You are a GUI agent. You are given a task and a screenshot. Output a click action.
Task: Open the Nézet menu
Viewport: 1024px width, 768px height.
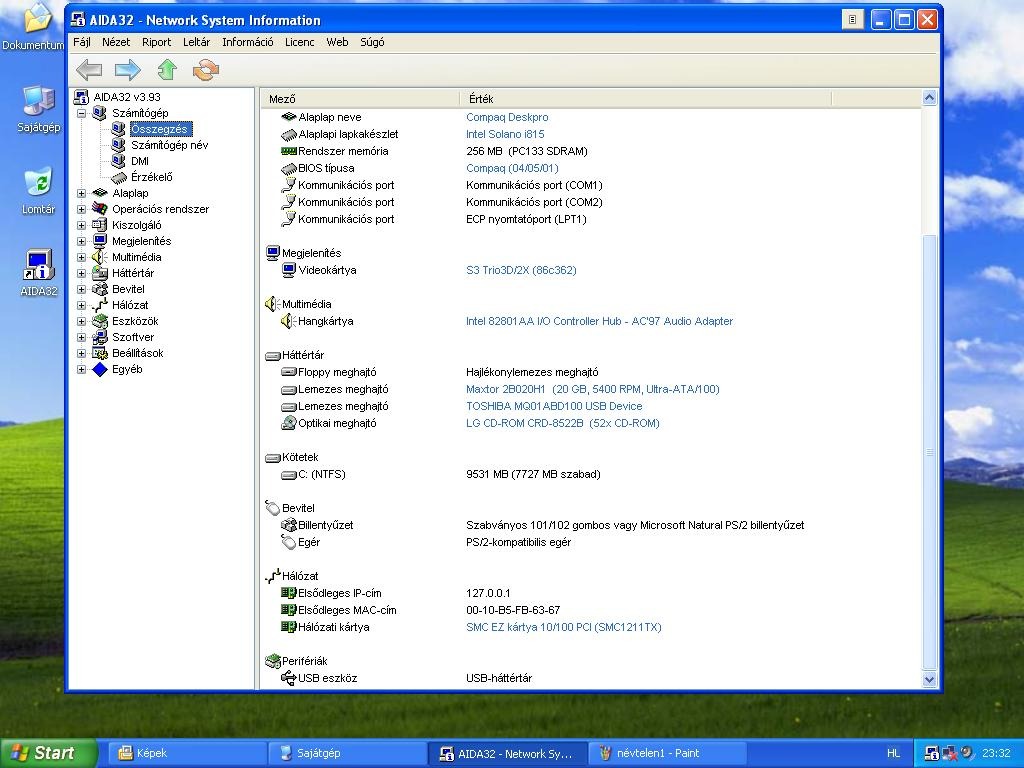click(x=116, y=42)
